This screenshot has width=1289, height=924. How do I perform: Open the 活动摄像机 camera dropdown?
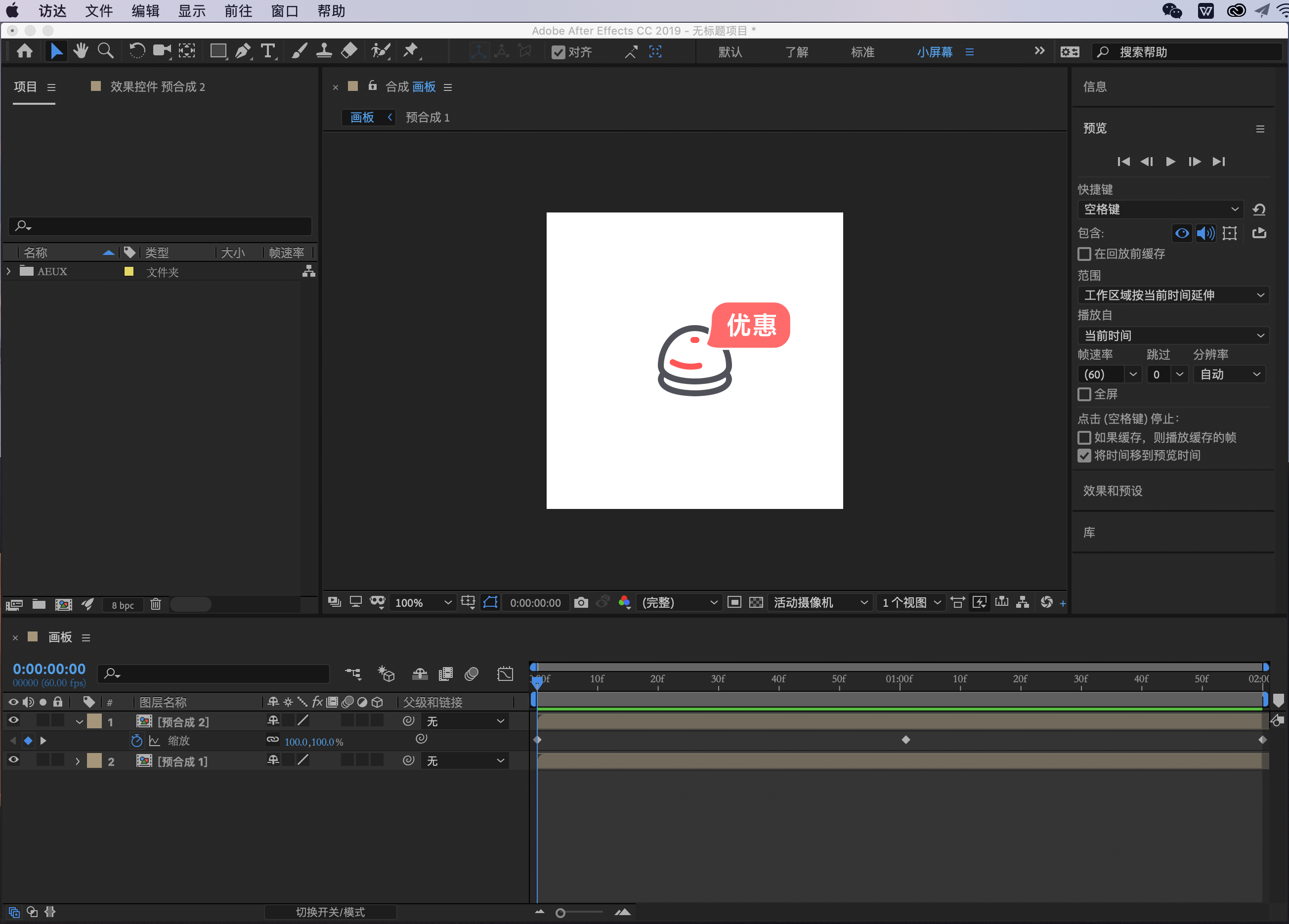pyautogui.click(x=819, y=602)
